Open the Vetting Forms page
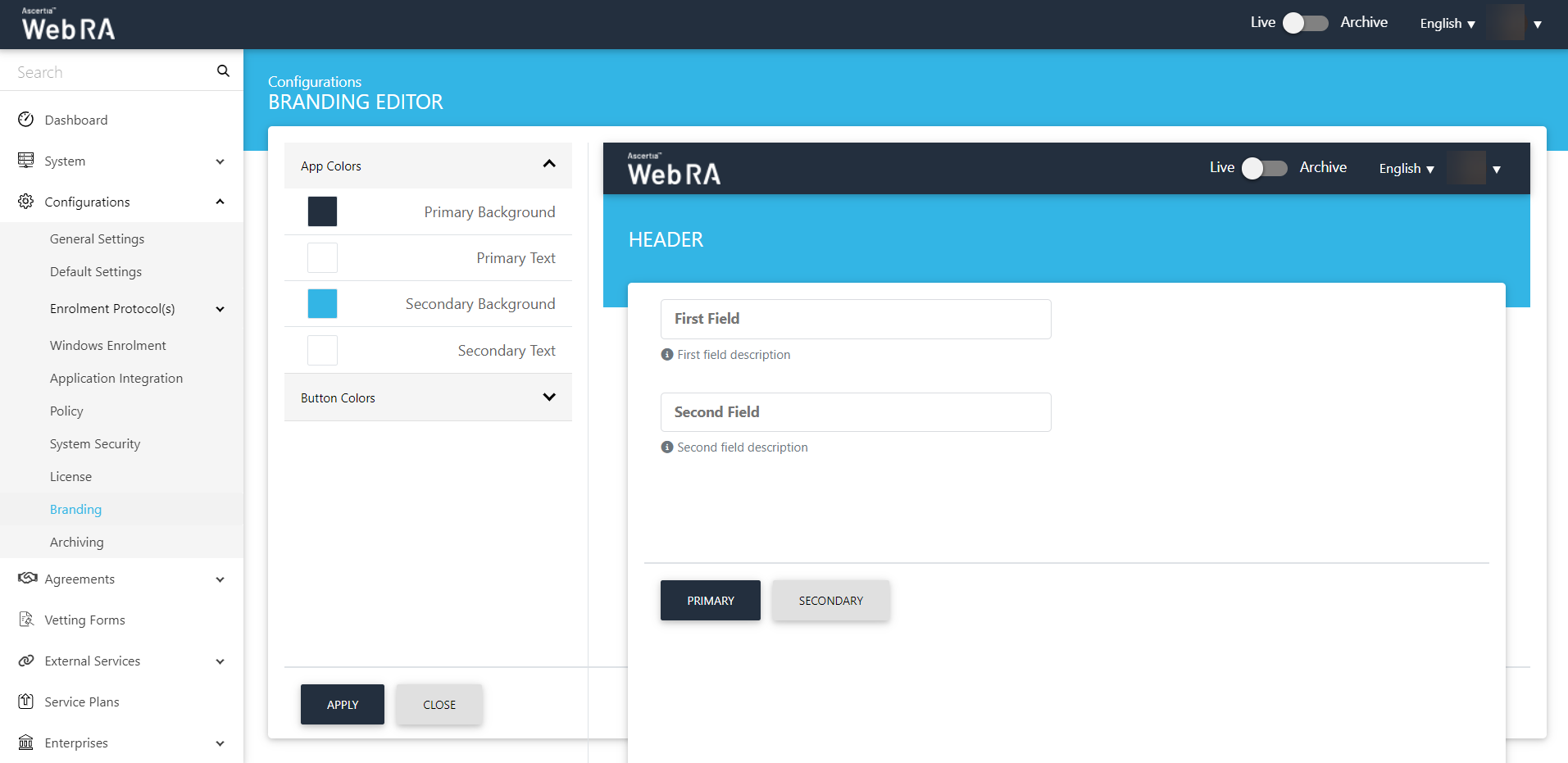Image resolution: width=1568 pixels, height=763 pixels. pyautogui.click(x=84, y=620)
